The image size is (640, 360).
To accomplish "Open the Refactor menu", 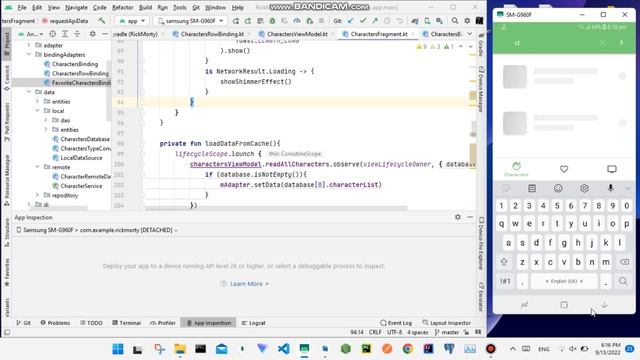I will click(122, 7).
